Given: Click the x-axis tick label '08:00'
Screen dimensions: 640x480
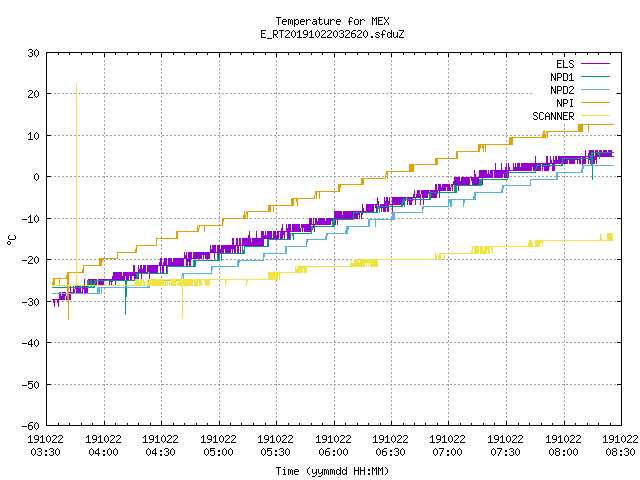Looking at the screenshot, I should pyautogui.click(x=564, y=452).
